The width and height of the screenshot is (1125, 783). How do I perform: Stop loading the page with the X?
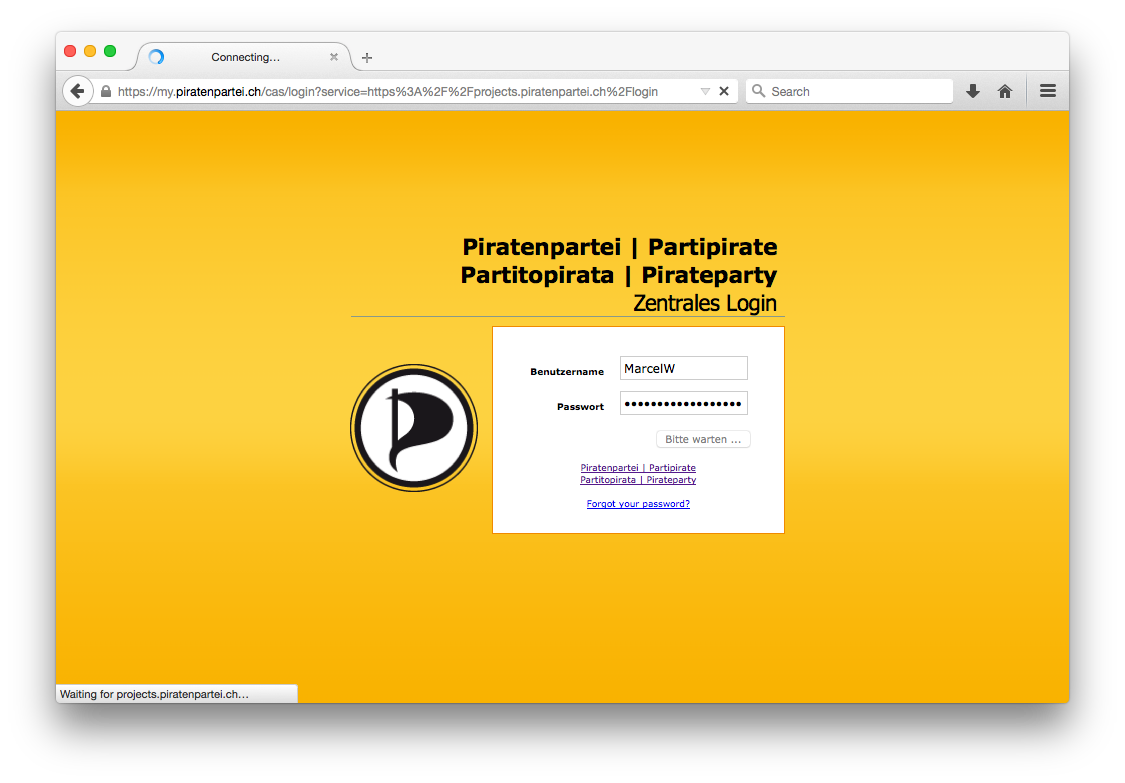tap(724, 91)
